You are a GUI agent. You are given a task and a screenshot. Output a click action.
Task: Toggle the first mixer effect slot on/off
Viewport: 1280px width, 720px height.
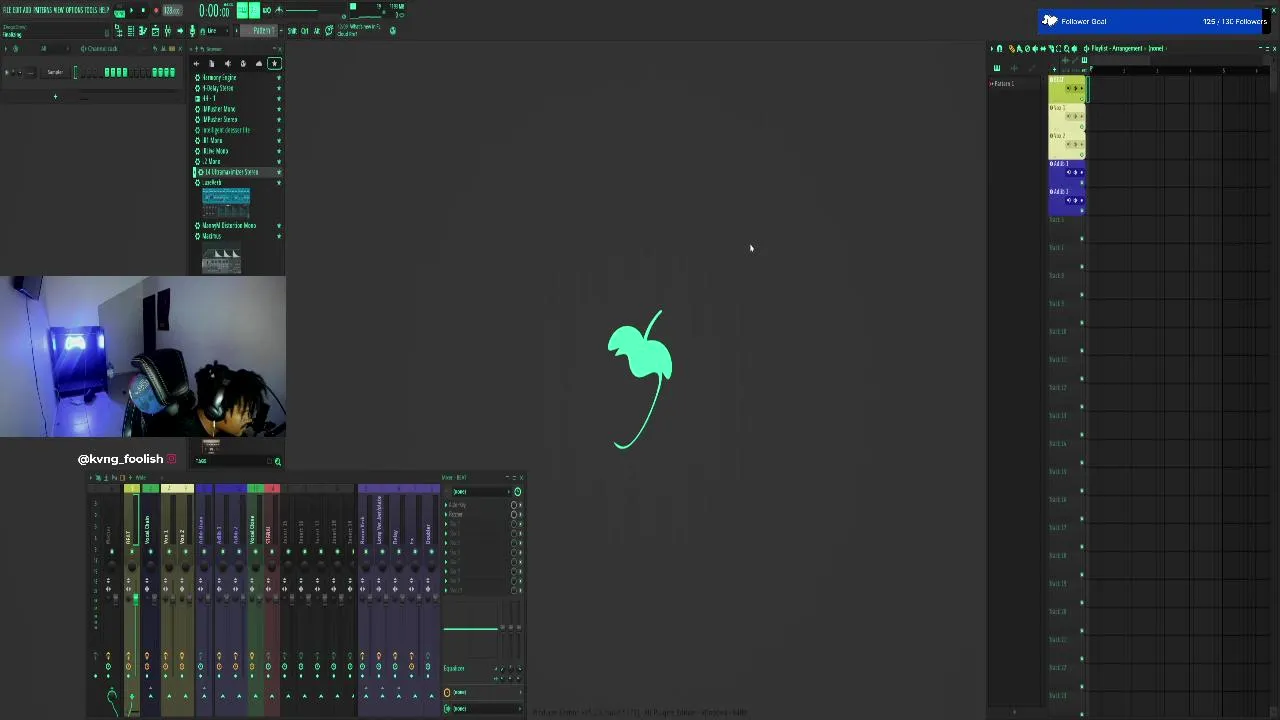pyautogui.click(x=514, y=505)
